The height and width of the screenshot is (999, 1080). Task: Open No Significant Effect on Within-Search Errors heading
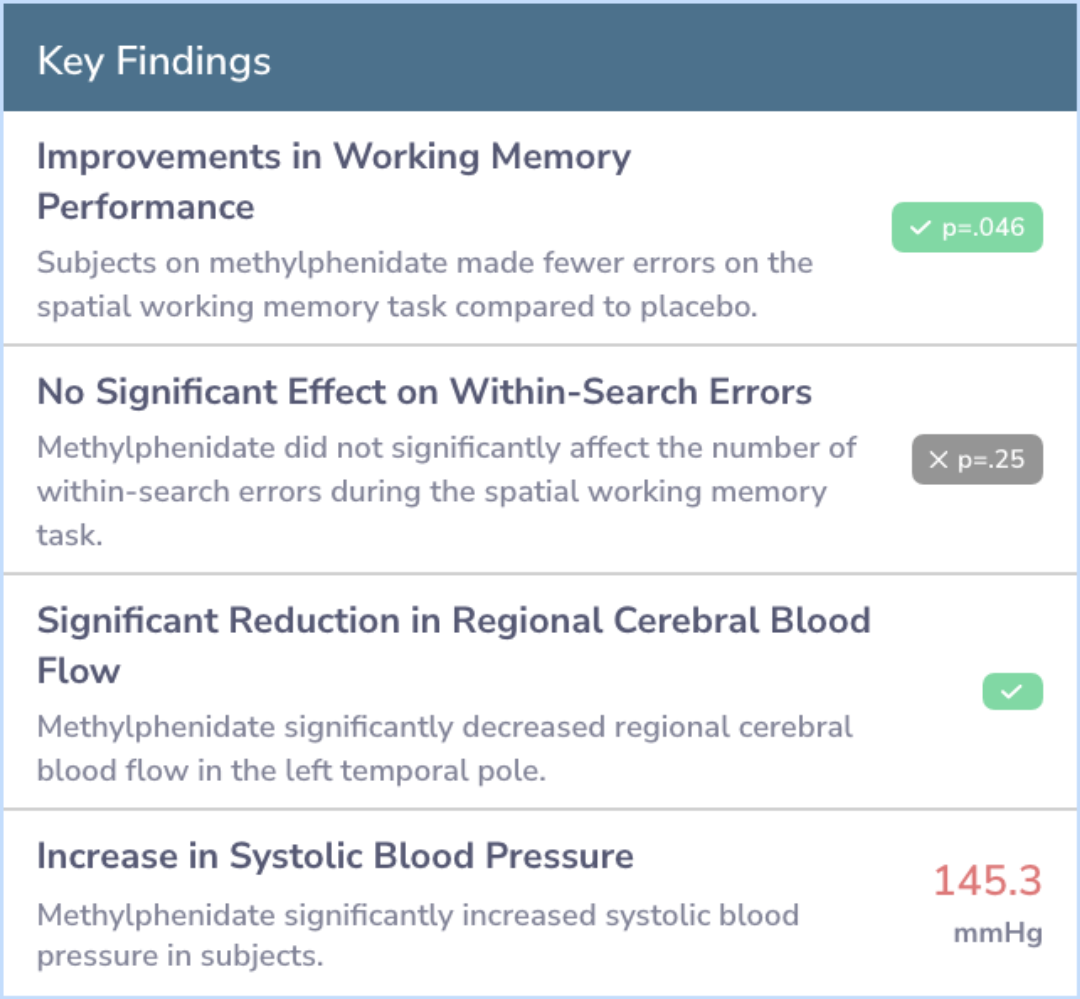[x=424, y=391]
